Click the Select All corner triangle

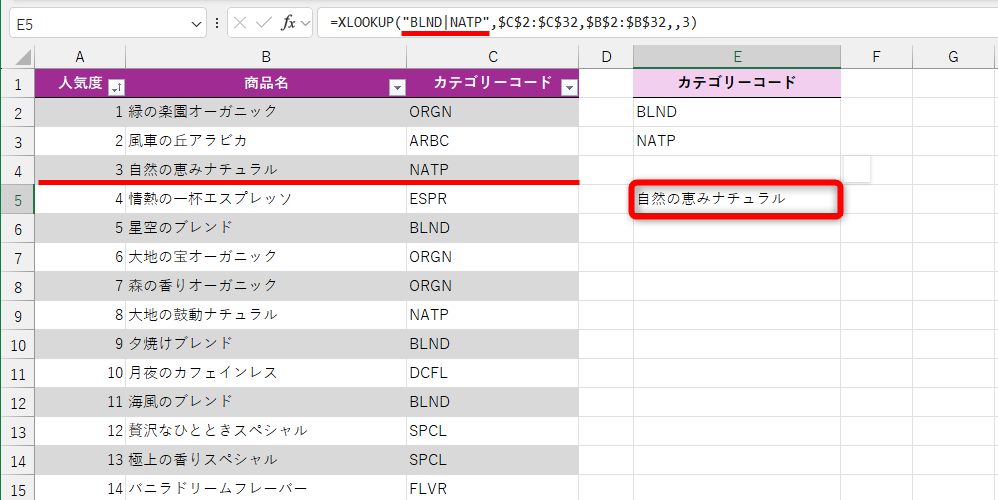coord(23,58)
